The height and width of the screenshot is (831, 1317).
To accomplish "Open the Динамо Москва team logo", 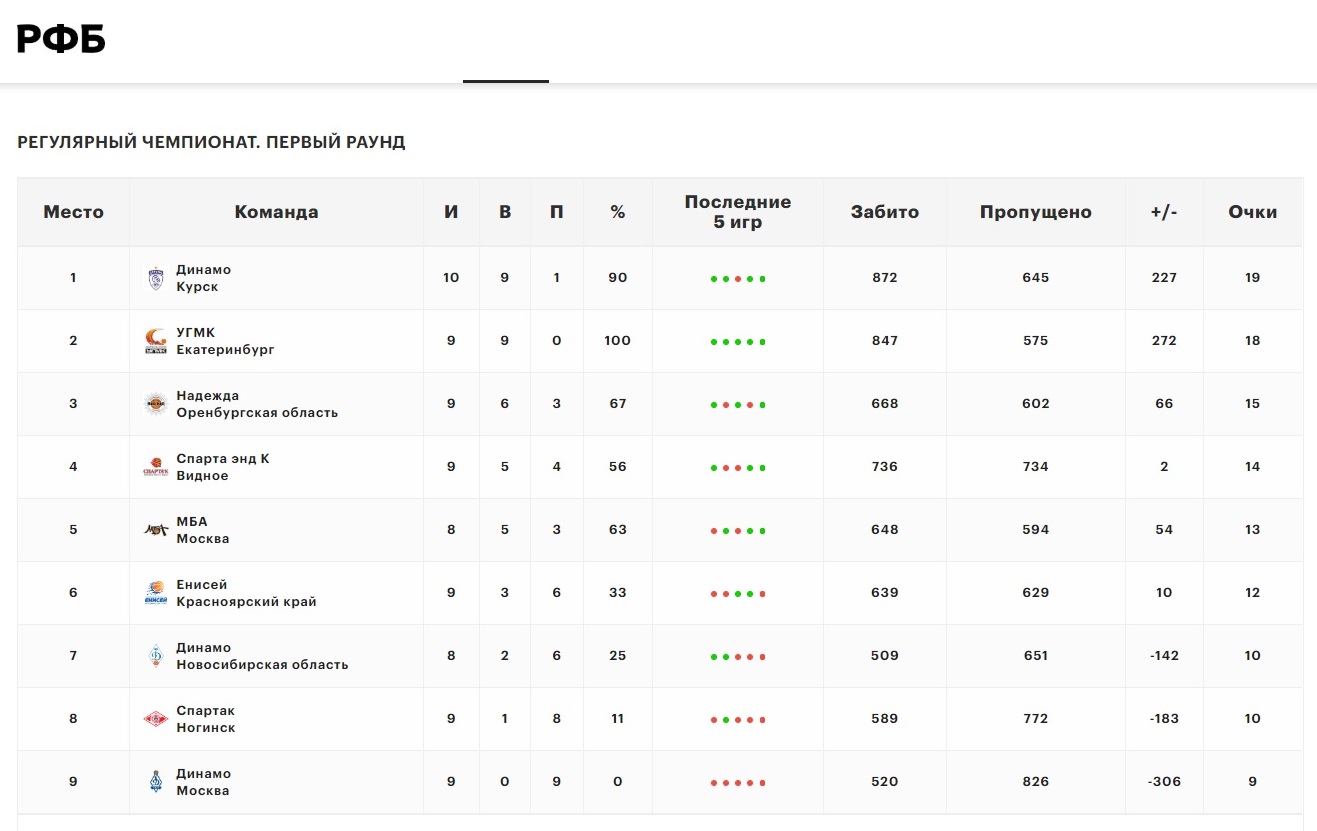I will pos(155,782).
